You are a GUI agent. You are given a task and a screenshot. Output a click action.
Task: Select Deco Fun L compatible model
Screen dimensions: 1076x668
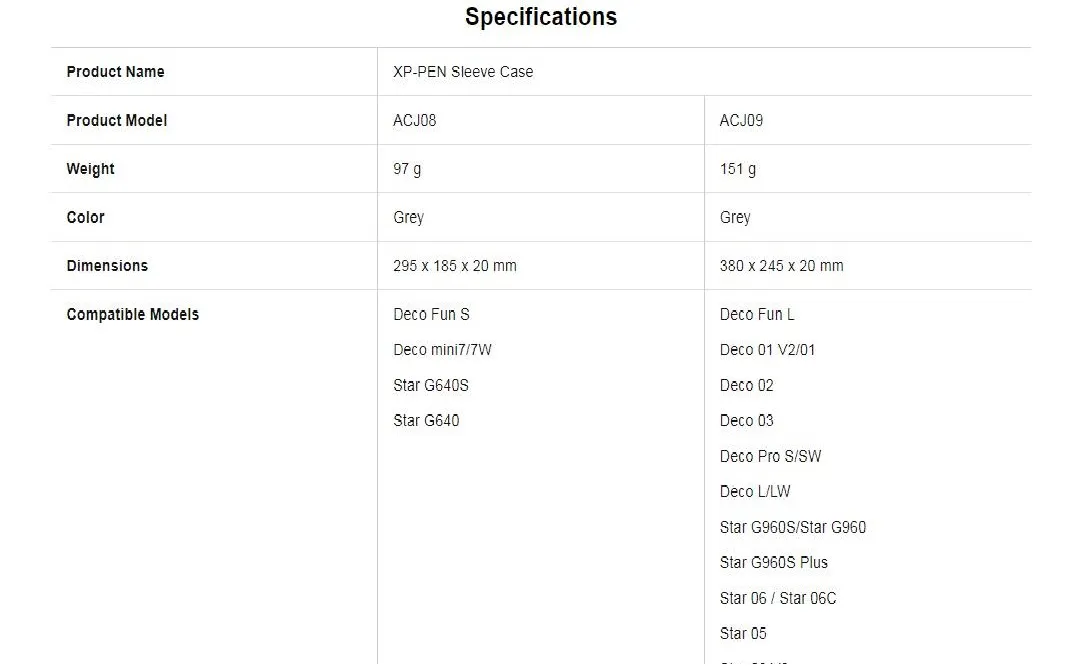coord(757,314)
